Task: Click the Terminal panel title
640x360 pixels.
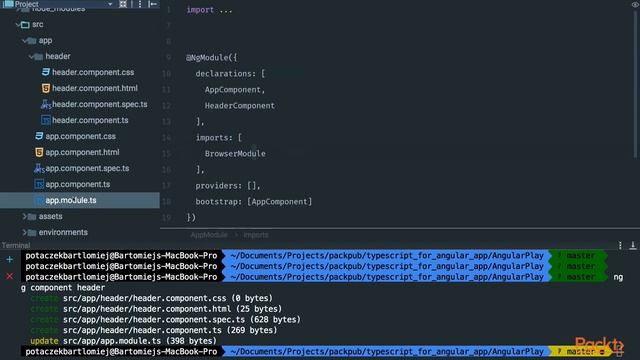Action: pos(16,245)
